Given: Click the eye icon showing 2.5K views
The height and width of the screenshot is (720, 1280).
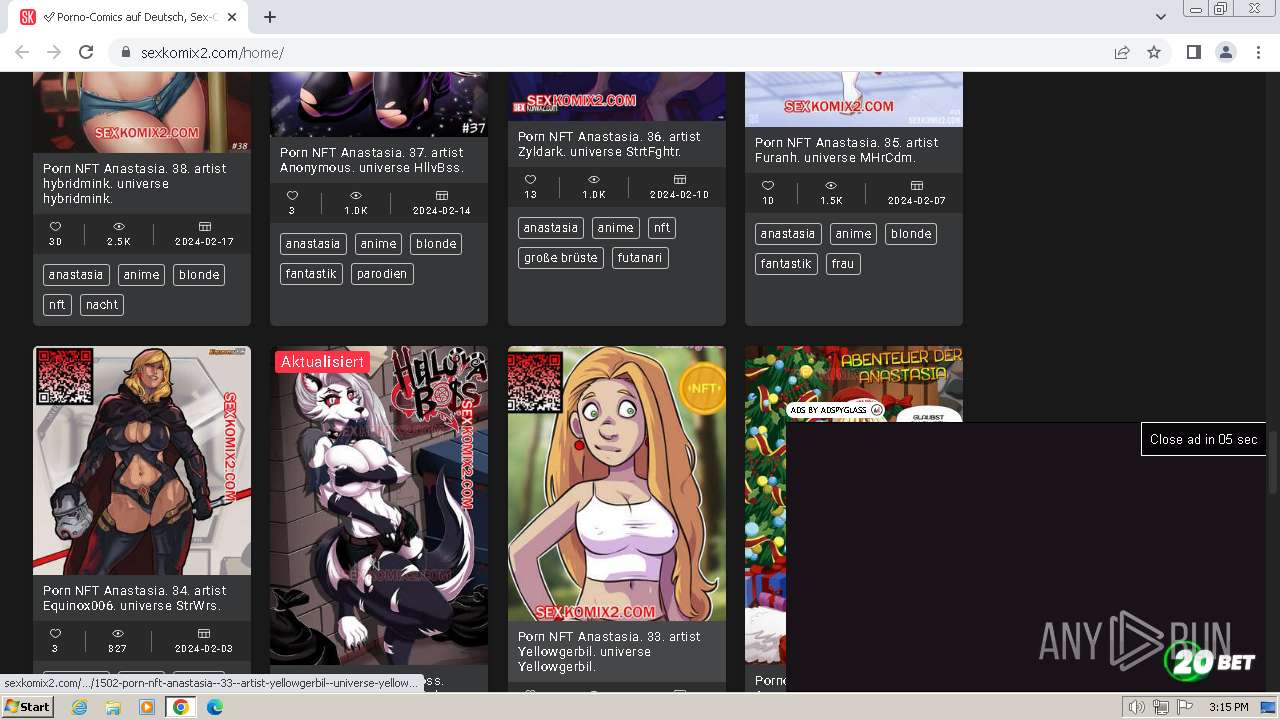Looking at the screenshot, I should (x=119, y=227).
